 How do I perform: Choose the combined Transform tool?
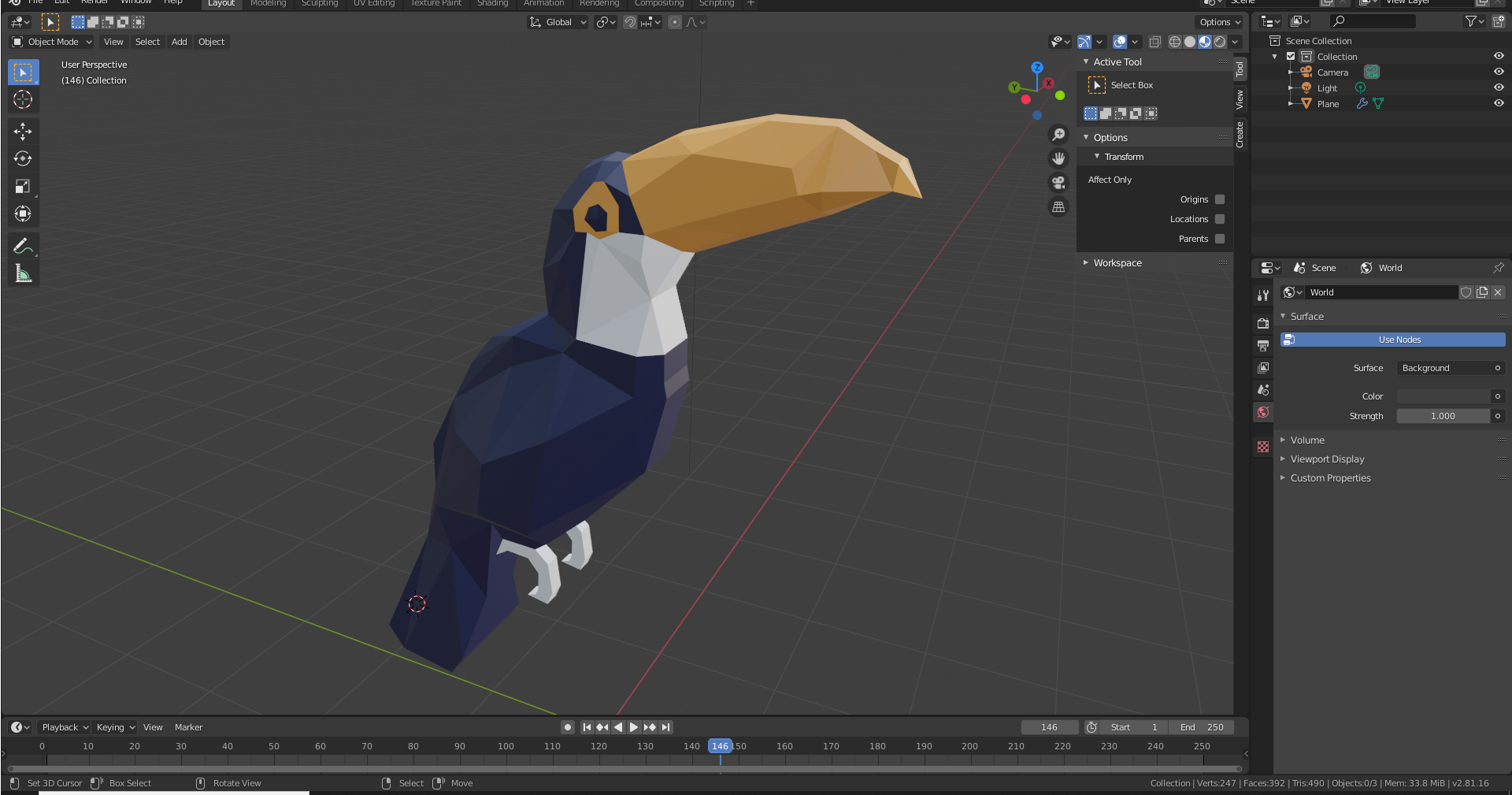[23, 214]
